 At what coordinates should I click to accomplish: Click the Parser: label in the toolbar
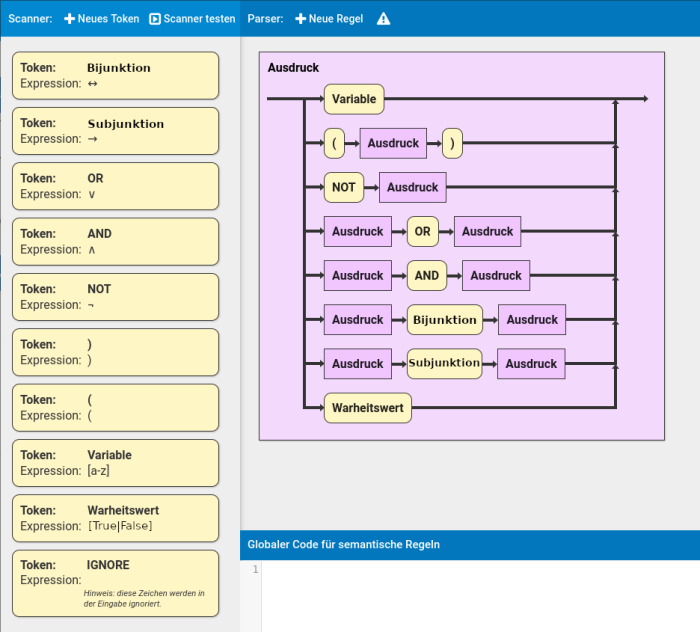(x=266, y=19)
